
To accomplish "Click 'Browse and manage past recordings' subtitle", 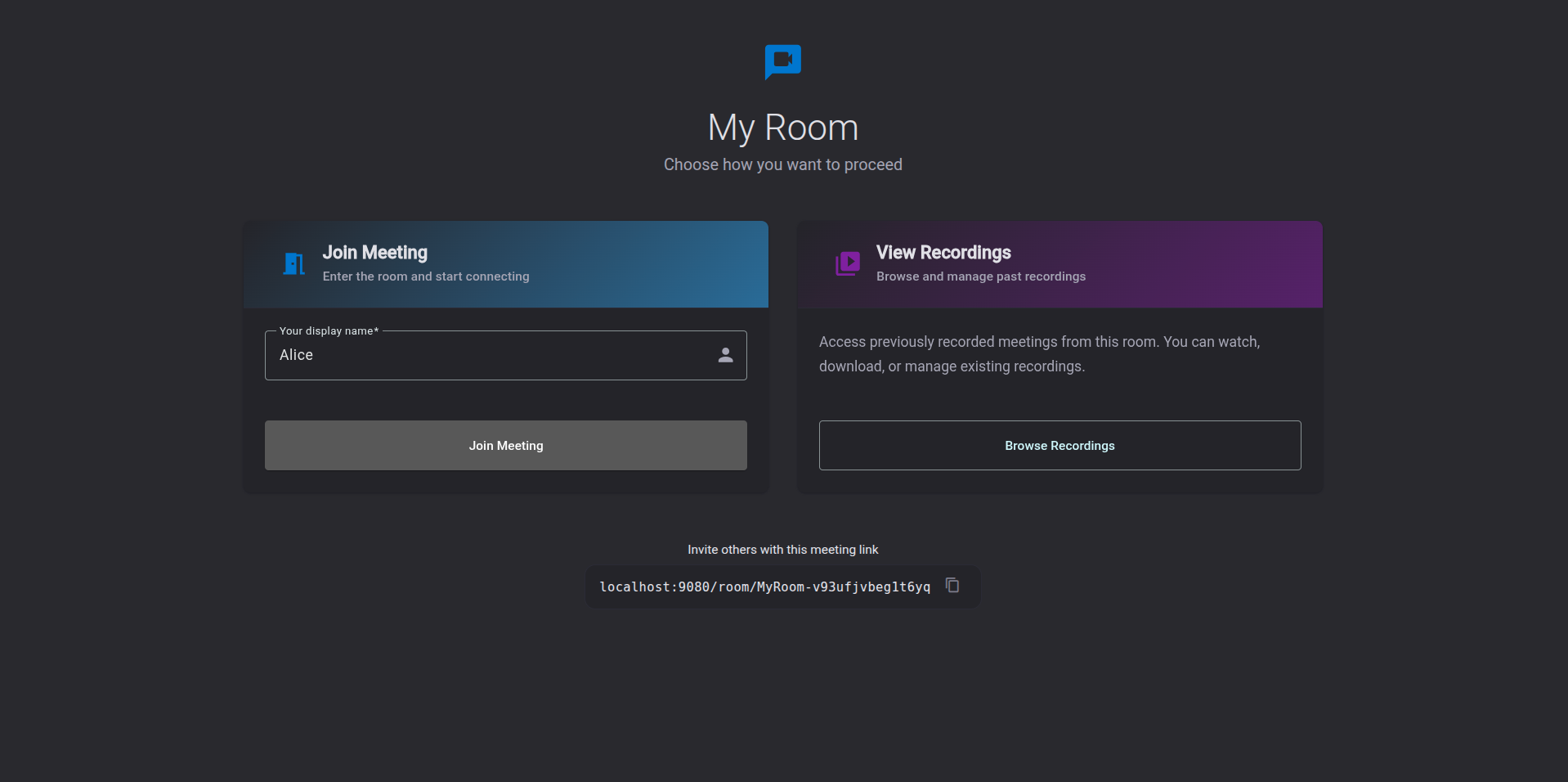I will [x=981, y=276].
